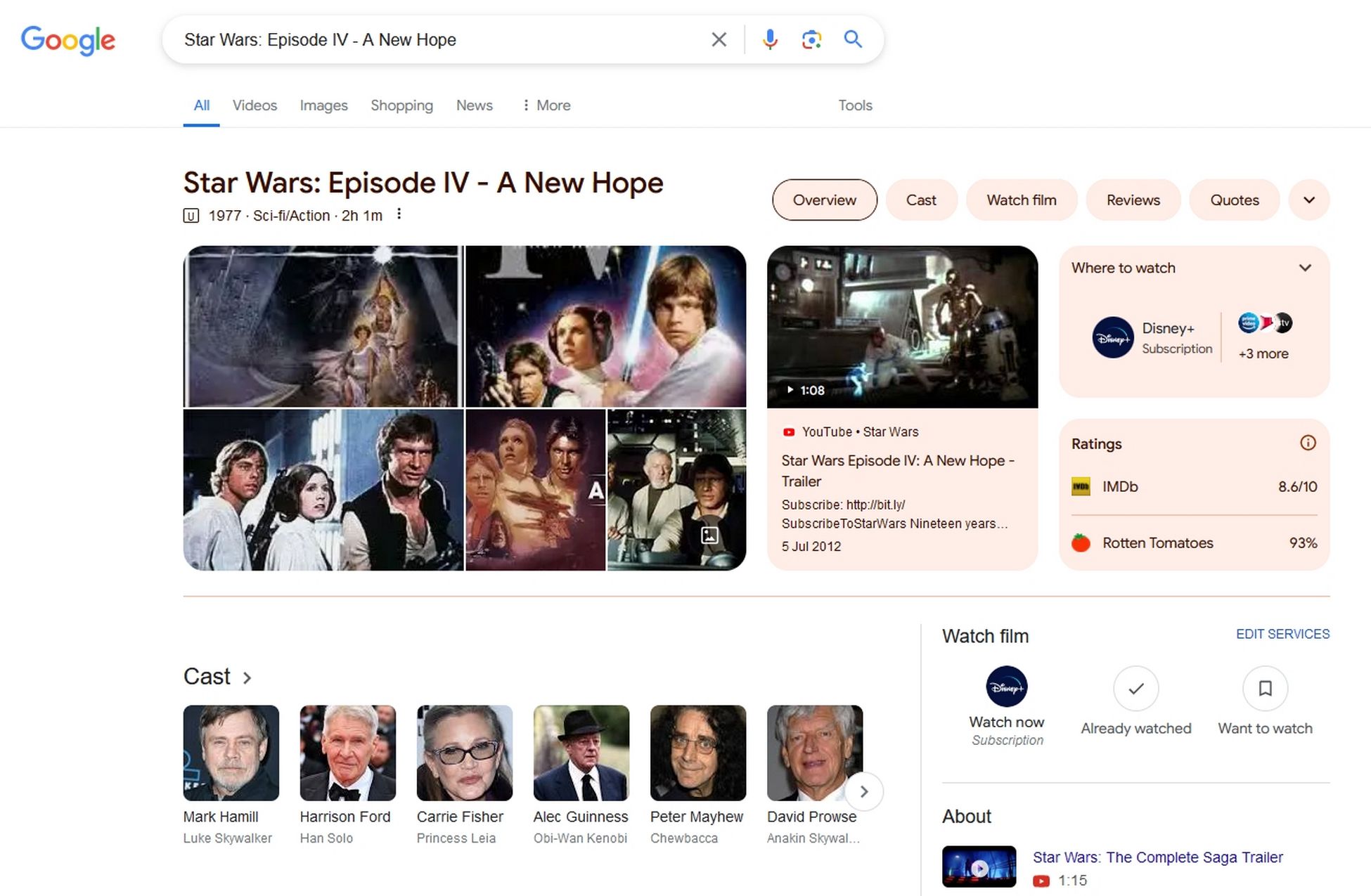1371x896 pixels.
Task: Select the Images tab
Action: click(323, 105)
